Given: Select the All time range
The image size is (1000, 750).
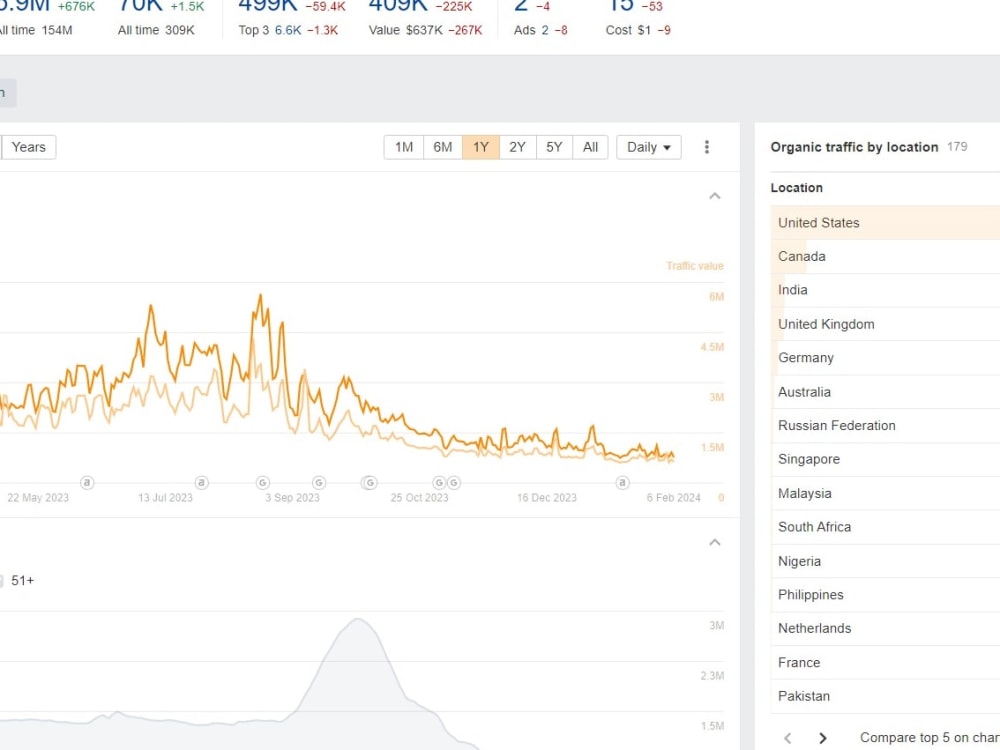Looking at the screenshot, I should click(591, 147).
